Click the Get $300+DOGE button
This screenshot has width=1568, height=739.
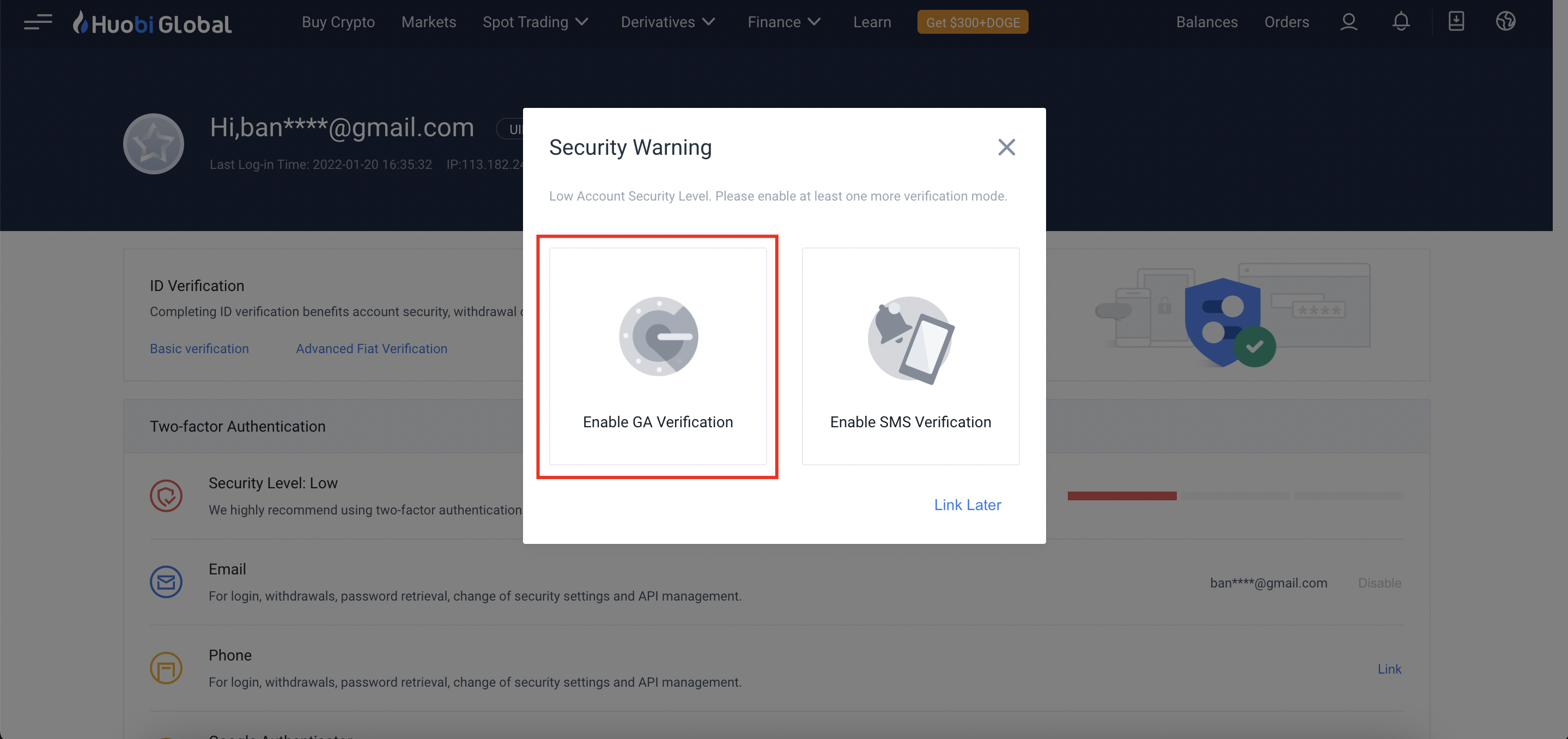pos(972,22)
